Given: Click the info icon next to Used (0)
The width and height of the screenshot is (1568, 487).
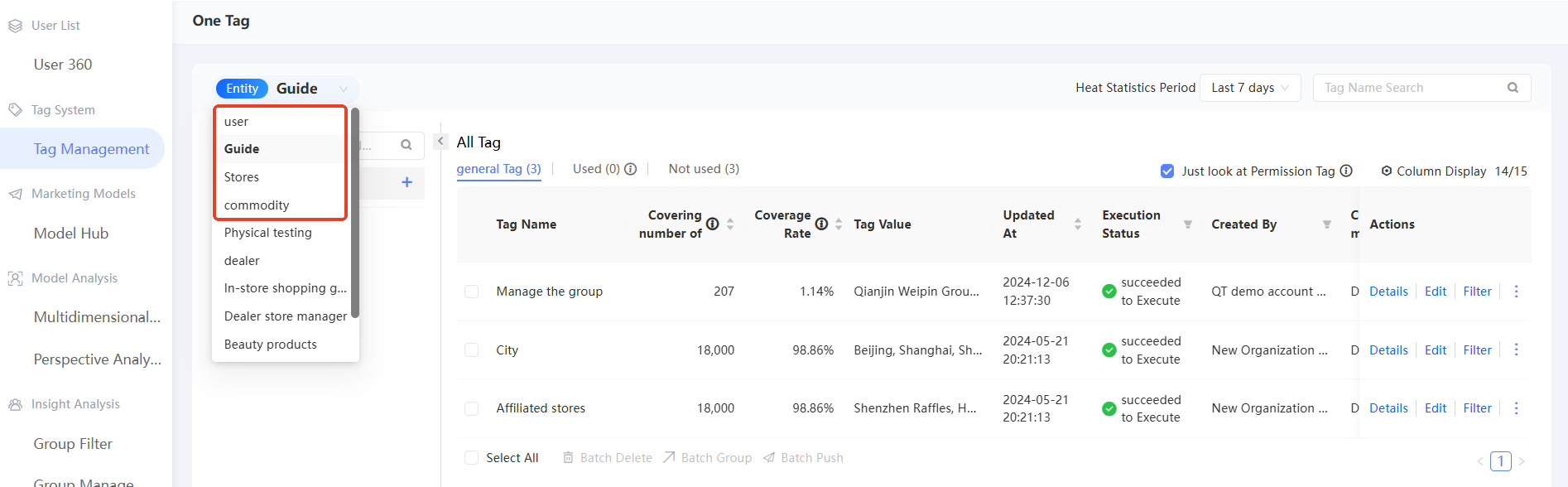Looking at the screenshot, I should point(631,169).
